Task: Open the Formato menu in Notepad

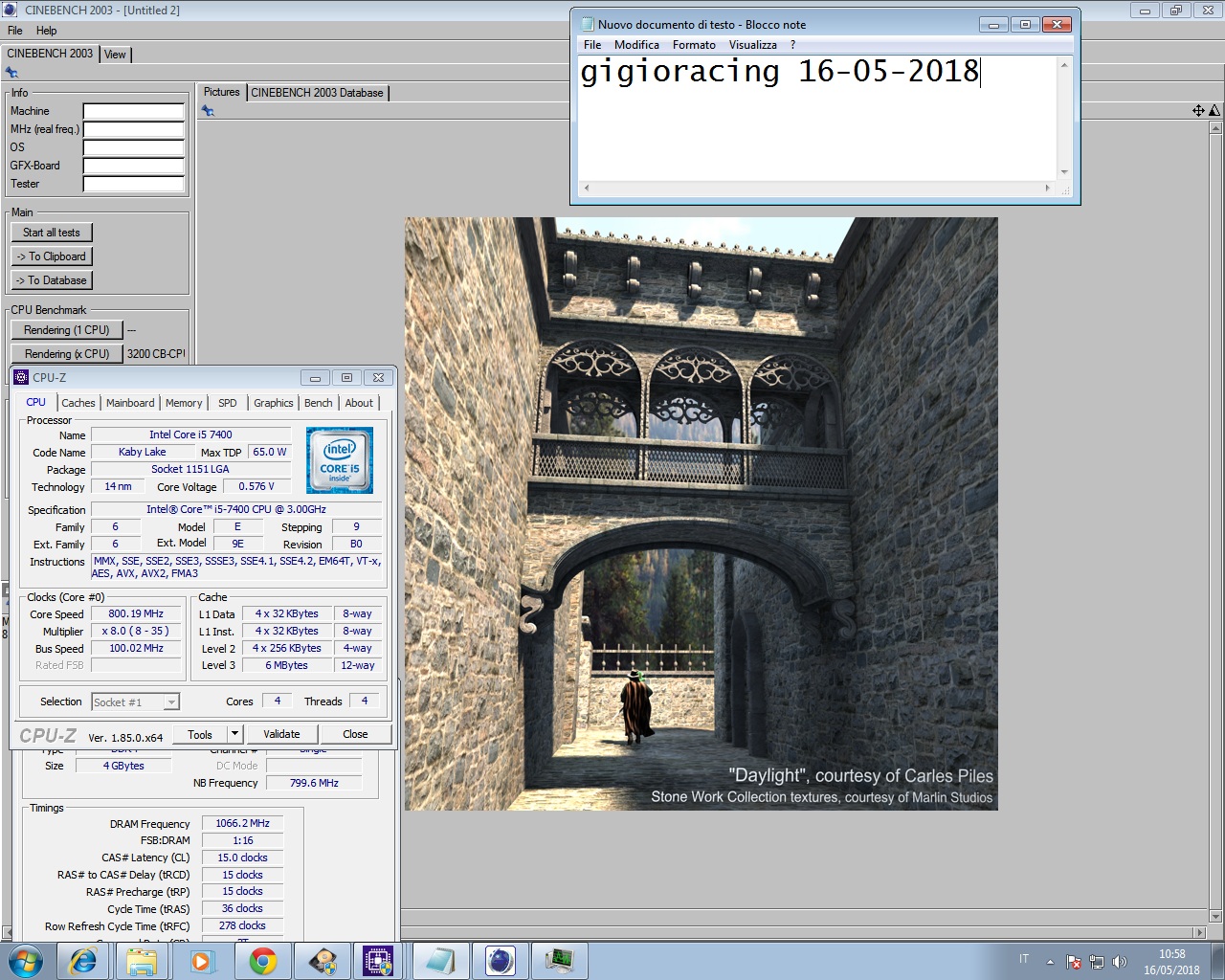Action: click(x=694, y=45)
